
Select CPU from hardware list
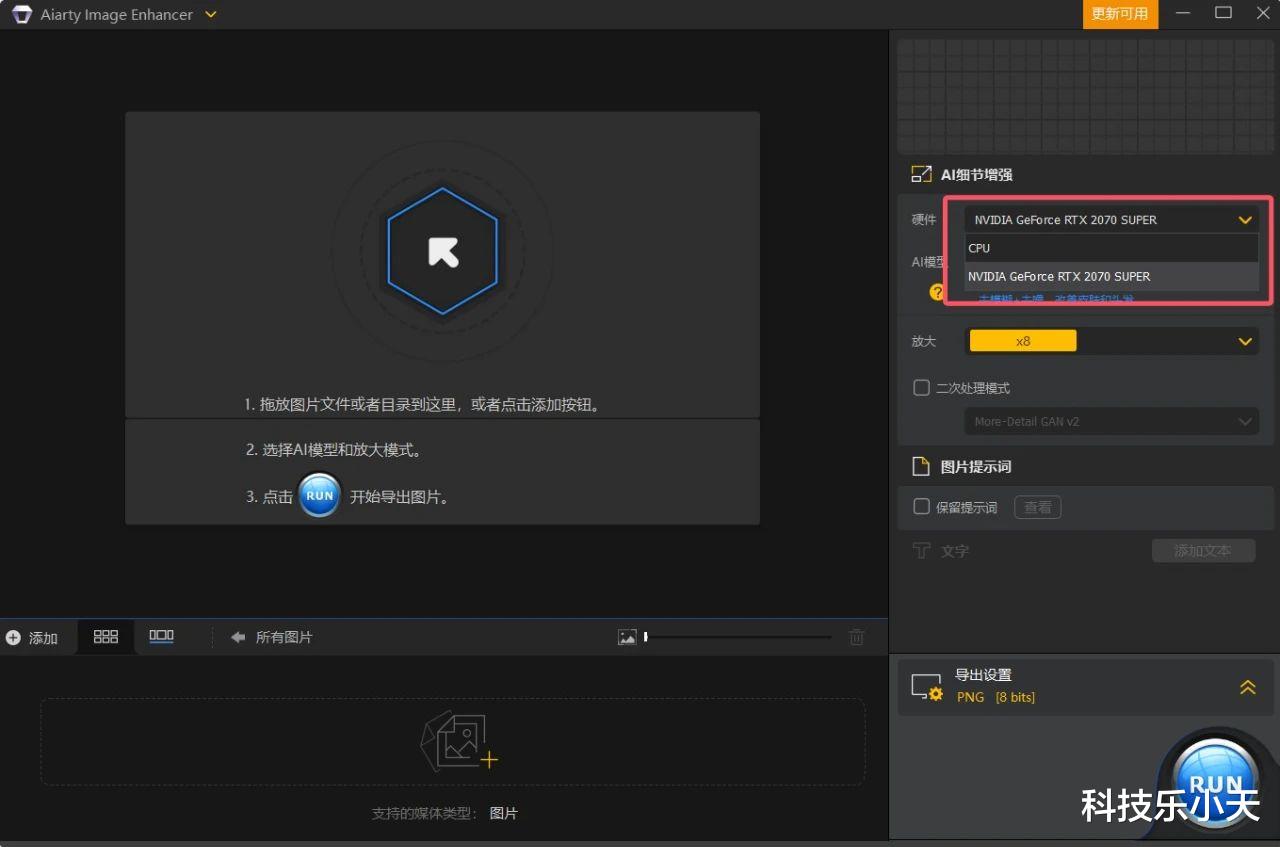[x=1111, y=248]
